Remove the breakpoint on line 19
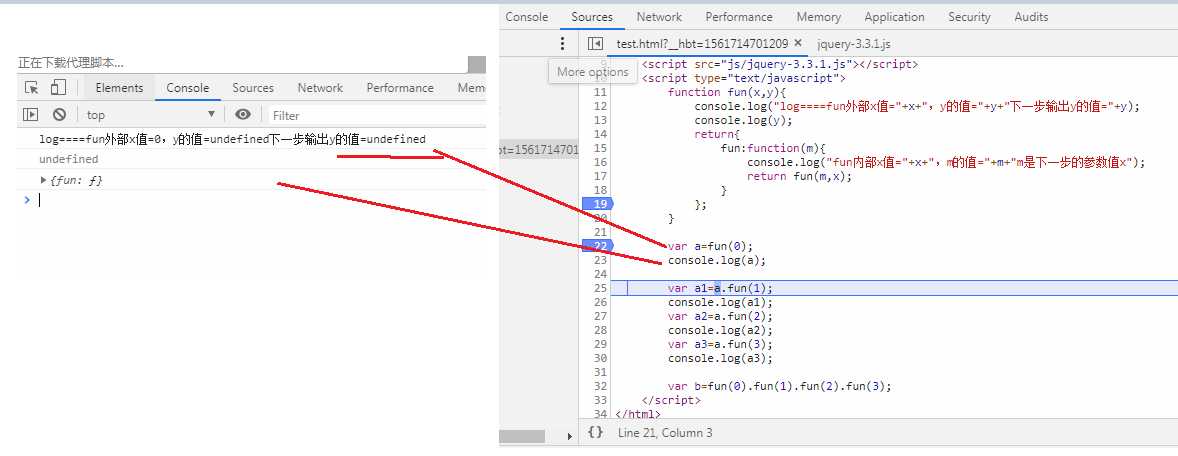Screen dimensions: 1178x456 597,204
